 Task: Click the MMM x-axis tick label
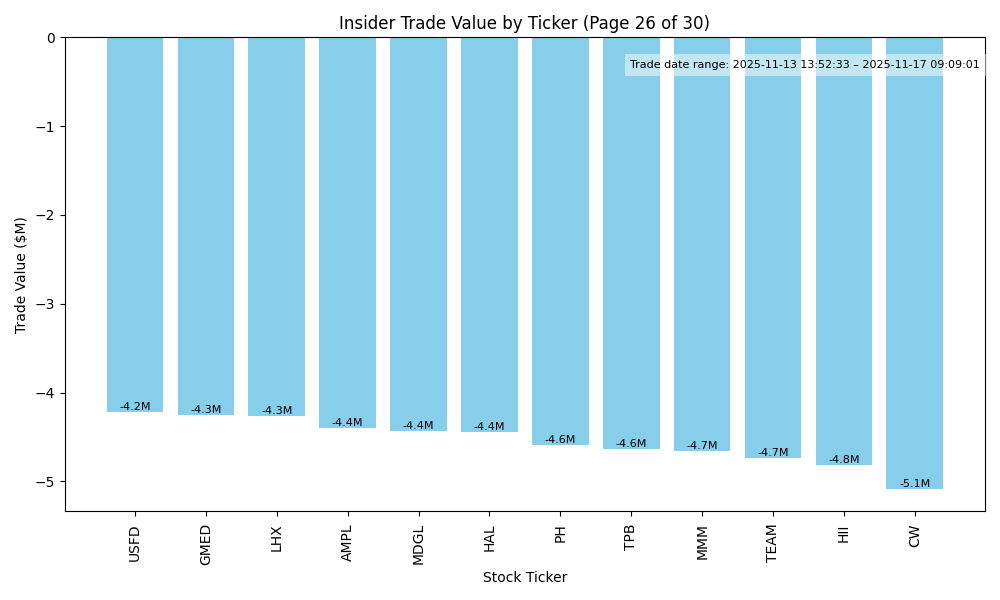pyautogui.click(x=701, y=542)
